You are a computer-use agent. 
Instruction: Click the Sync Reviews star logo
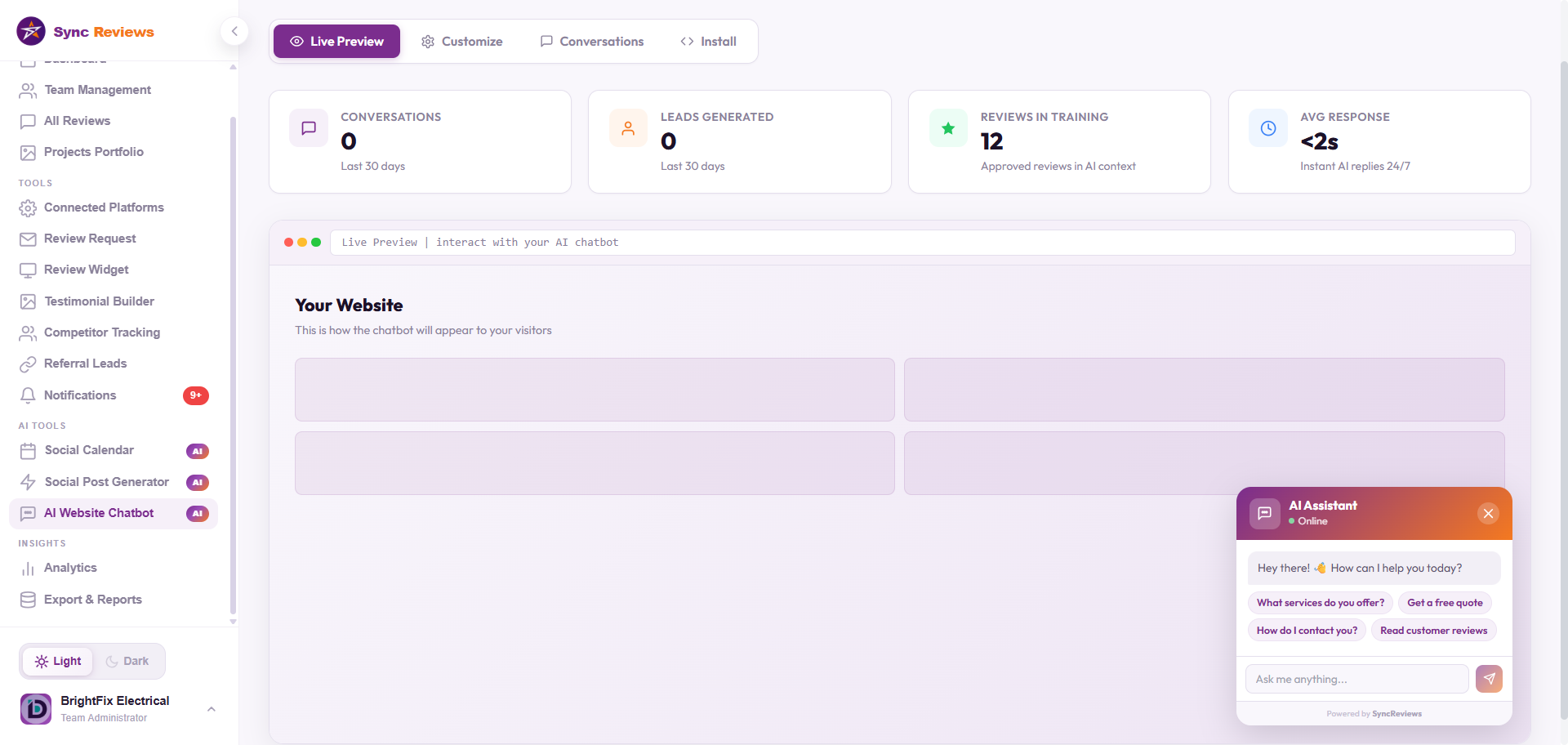(x=31, y=31)
